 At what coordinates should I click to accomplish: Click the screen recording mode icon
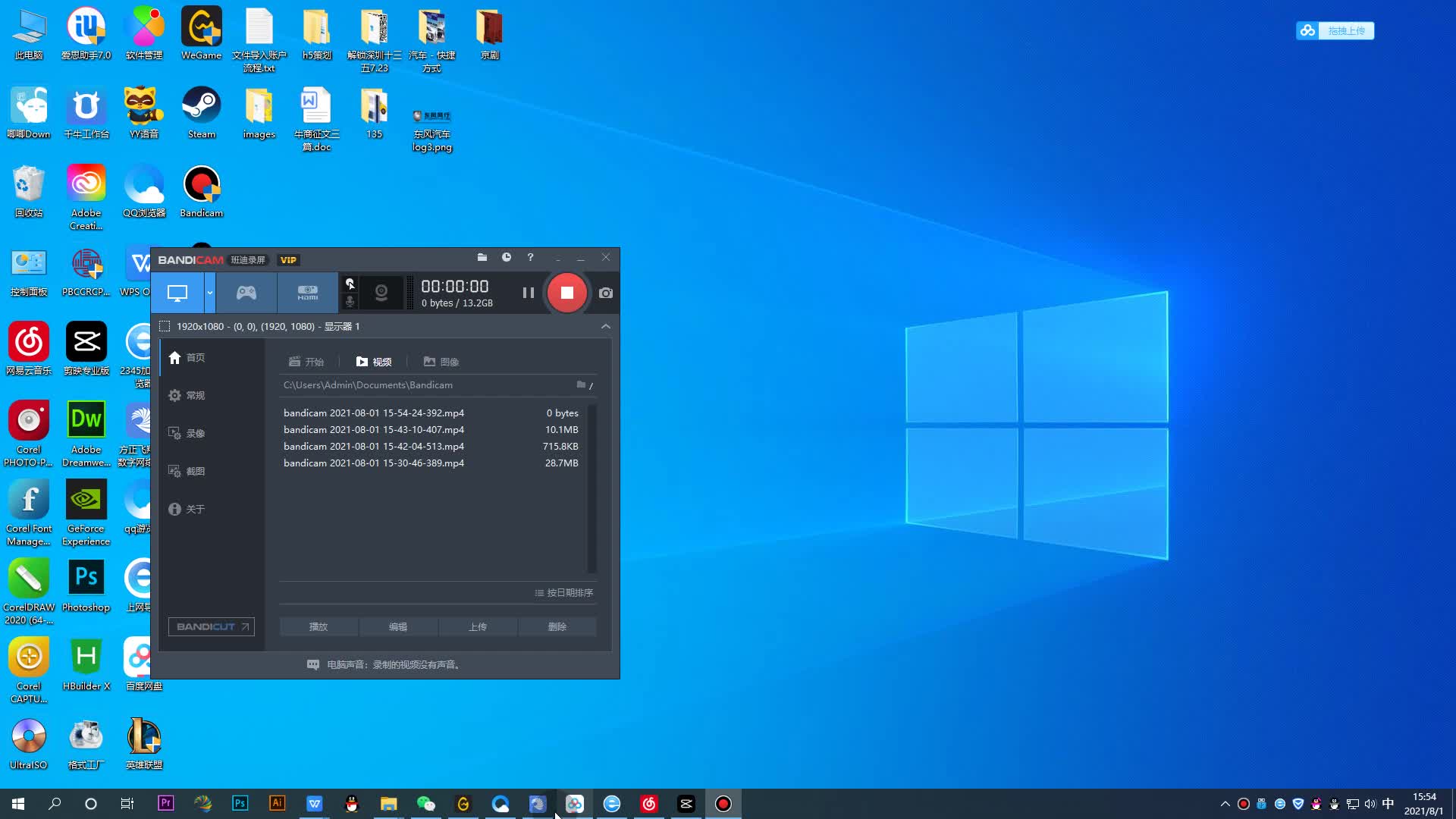coord(178,293)
